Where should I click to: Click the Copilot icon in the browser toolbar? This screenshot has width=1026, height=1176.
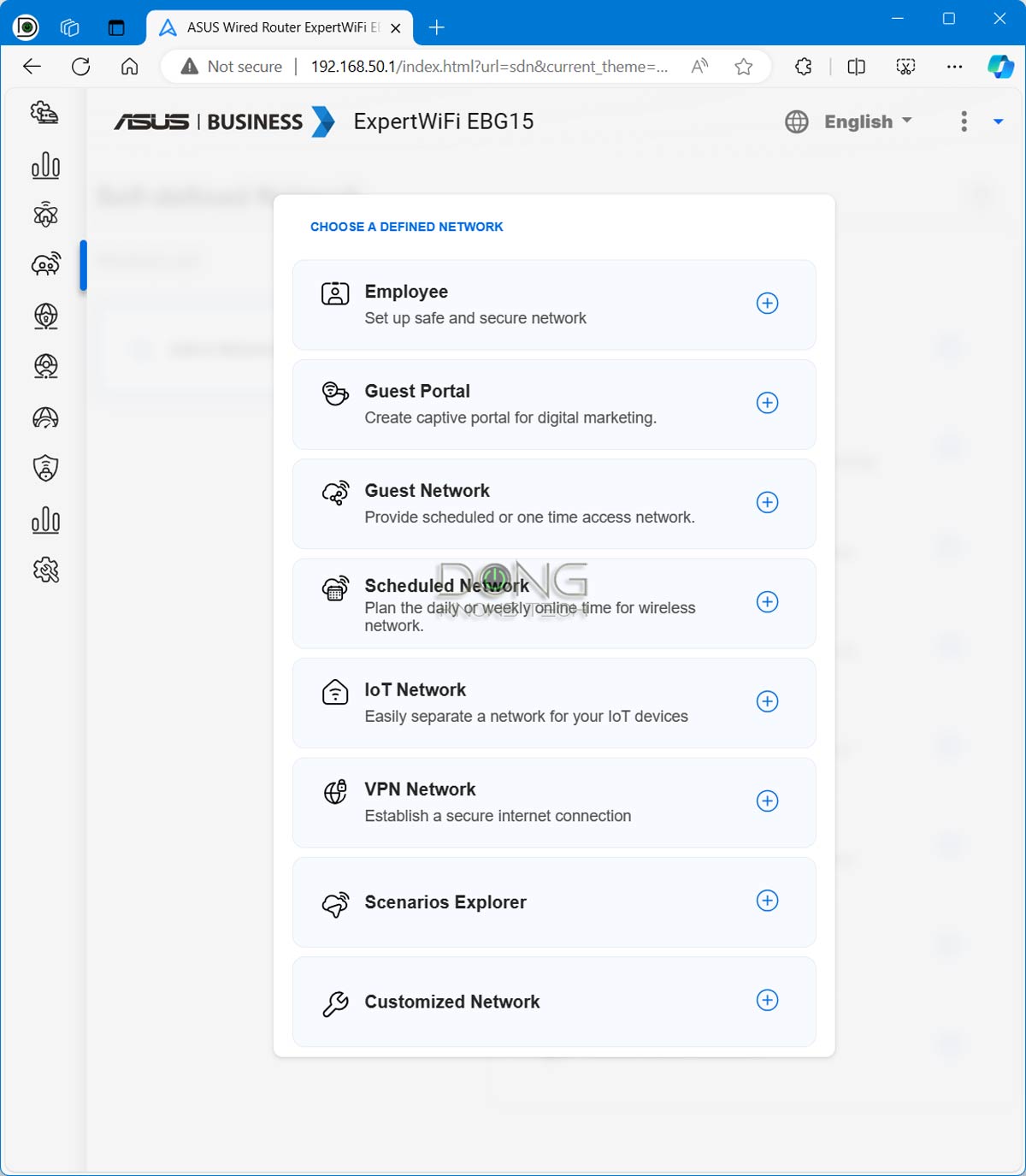(x=999, y=67)
